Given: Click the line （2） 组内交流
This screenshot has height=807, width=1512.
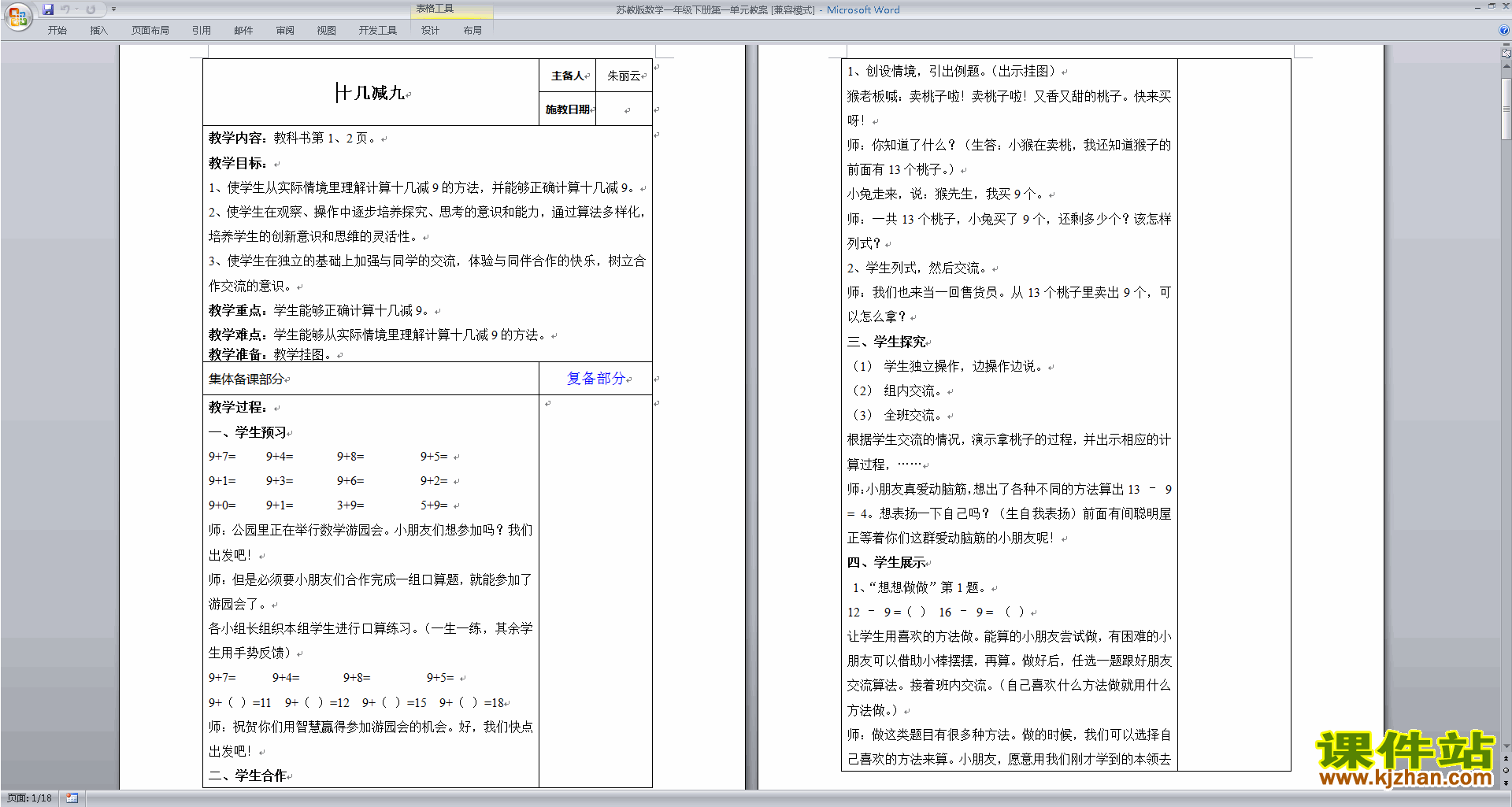Looking at the screenshot, I should coord(897,391).
